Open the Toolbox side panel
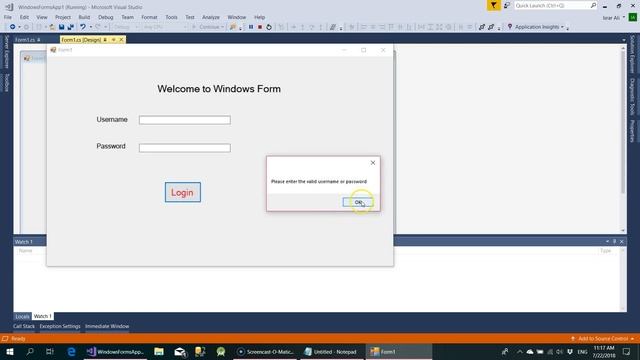640x360 pixels. coord(6,83)
